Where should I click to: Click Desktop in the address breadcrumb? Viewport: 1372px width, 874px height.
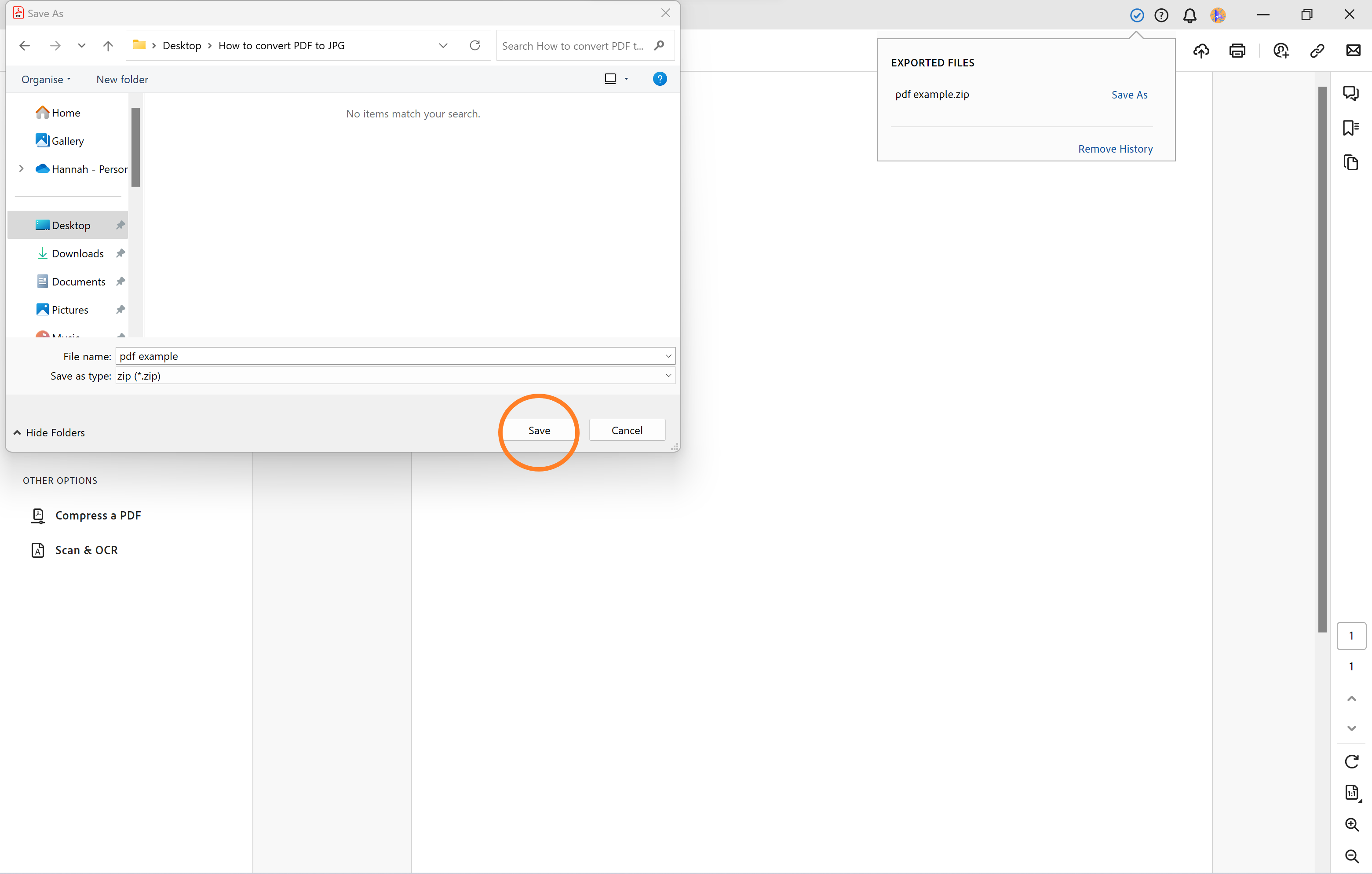[182, 46]
